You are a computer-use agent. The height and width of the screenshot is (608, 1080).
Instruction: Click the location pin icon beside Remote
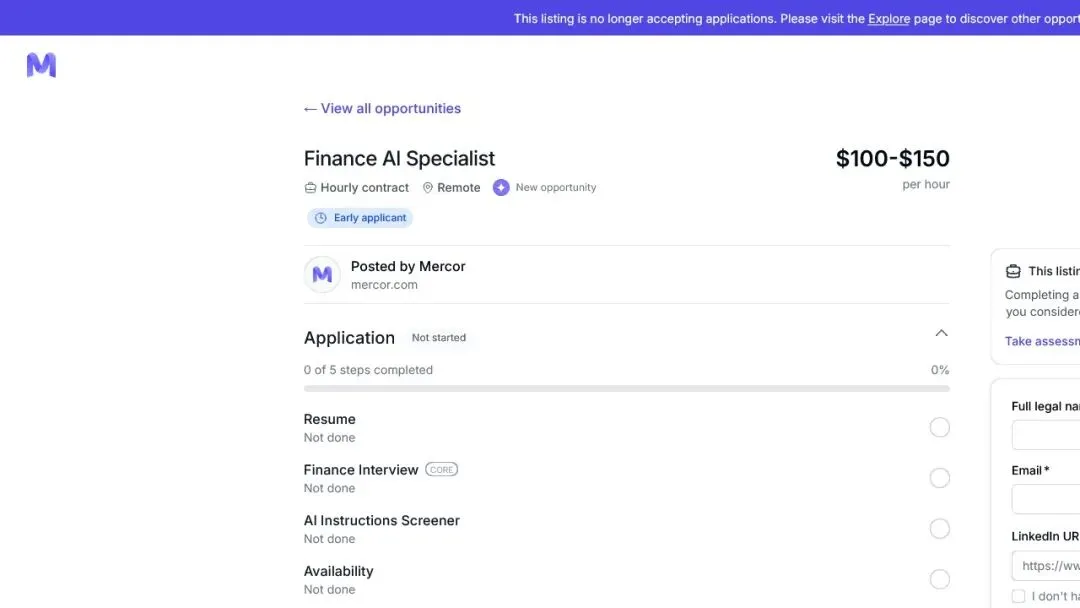pyautogui.click(x=428, y=187)
